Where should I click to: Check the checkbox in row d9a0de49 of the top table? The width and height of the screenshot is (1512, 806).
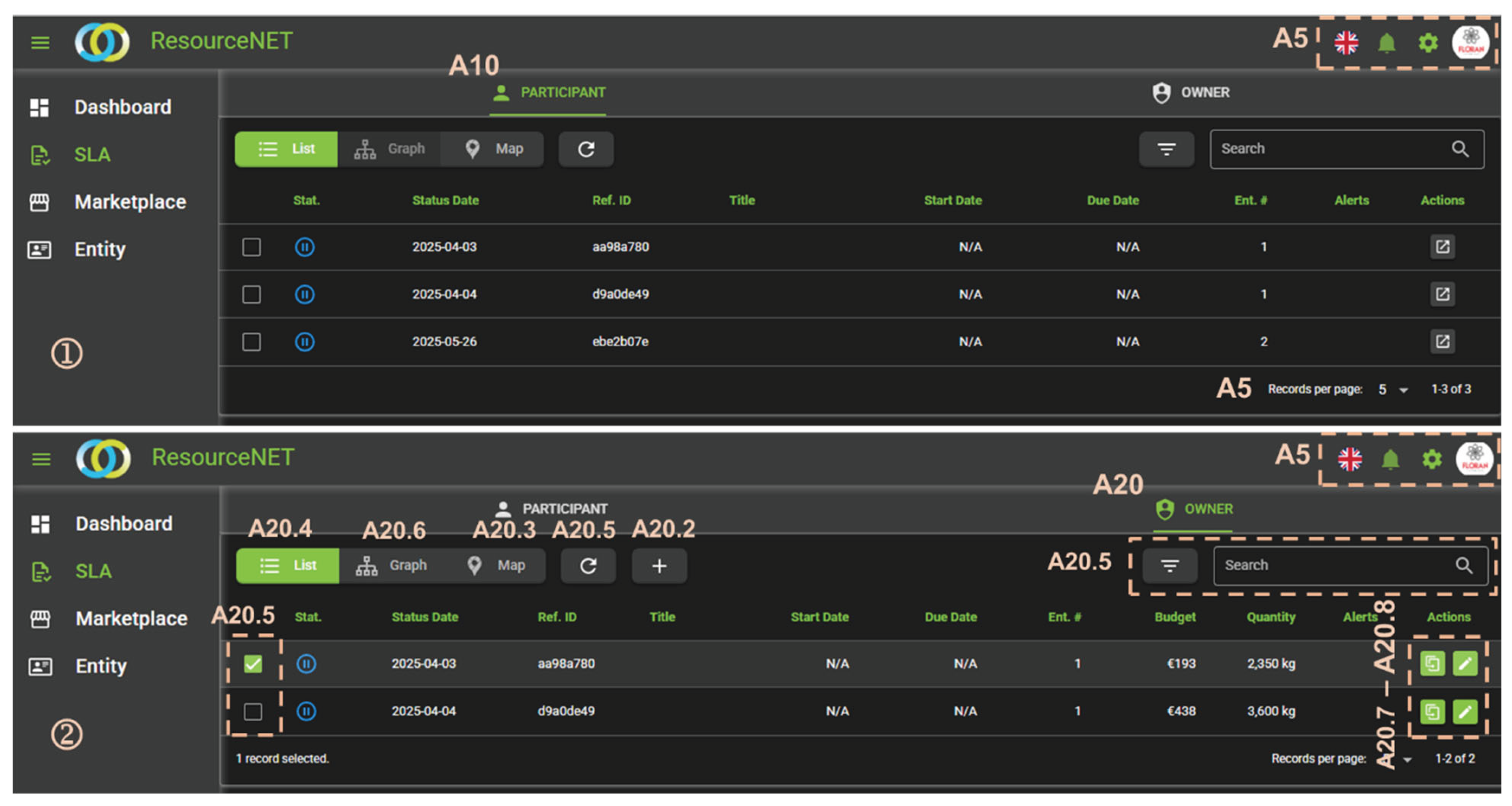click(251, 294)
